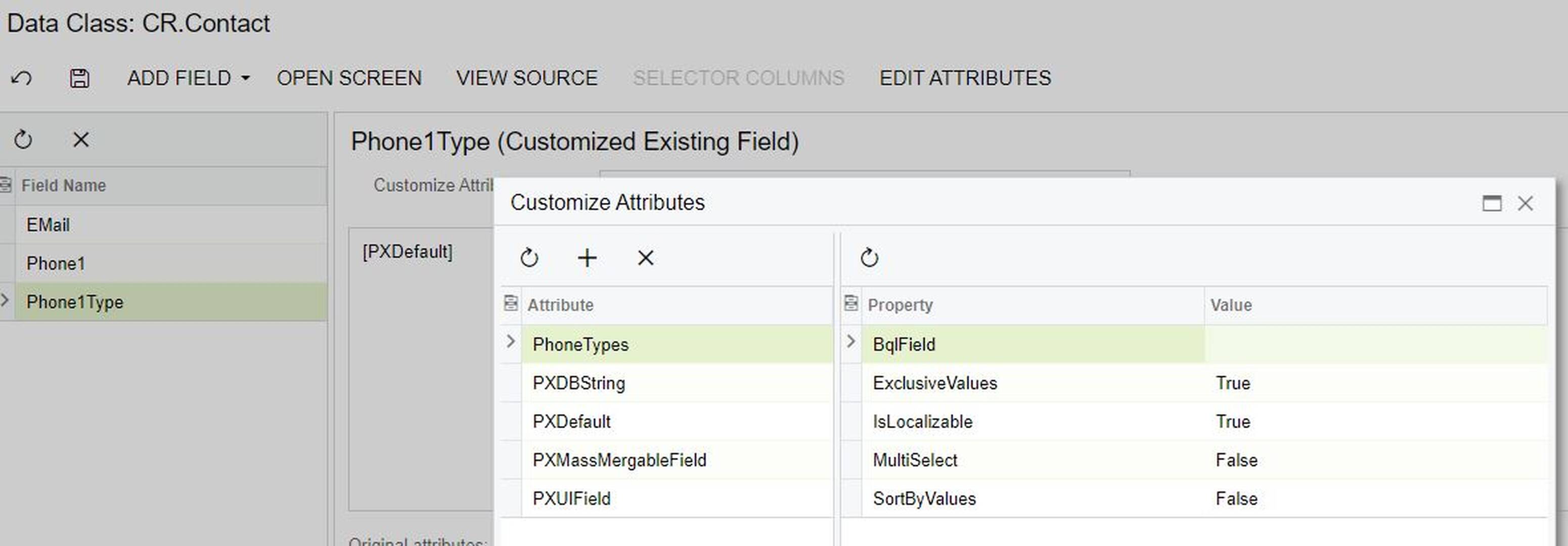Expand the PhoneTypes attribute row arrow
The width and height of the screenshot is (1568, 546).
tap(511, 342)
